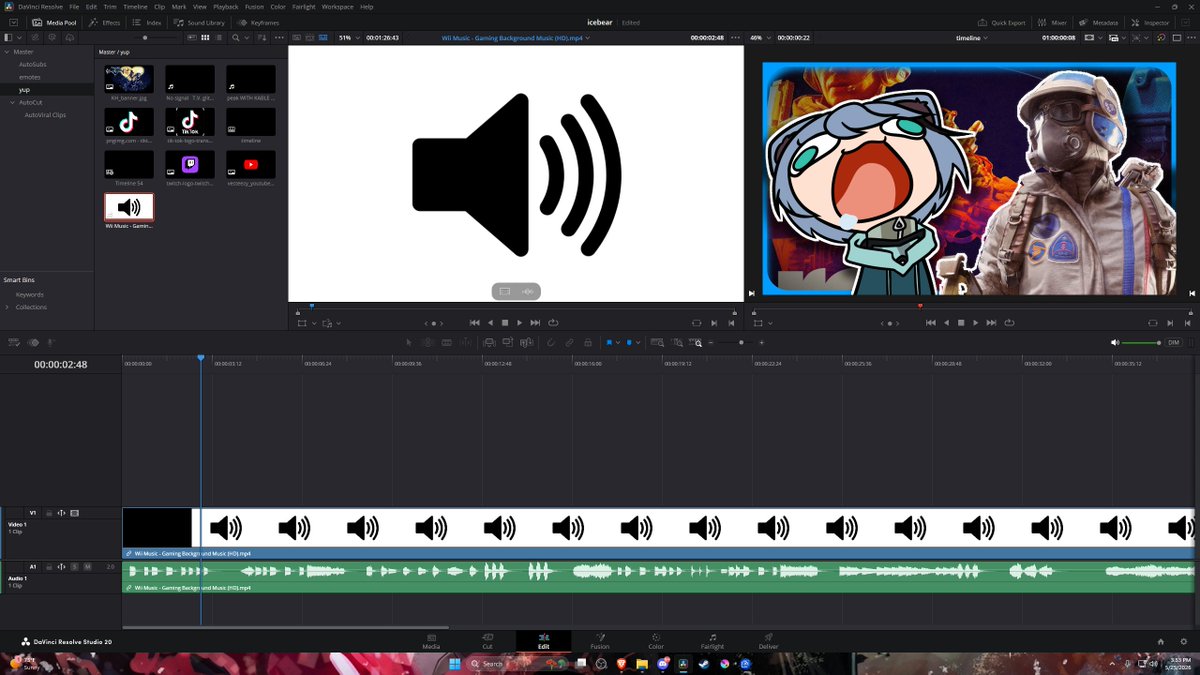1200x675 pixels.
Task: Collapse the AutoCut bin
Action: click(13, 102)
